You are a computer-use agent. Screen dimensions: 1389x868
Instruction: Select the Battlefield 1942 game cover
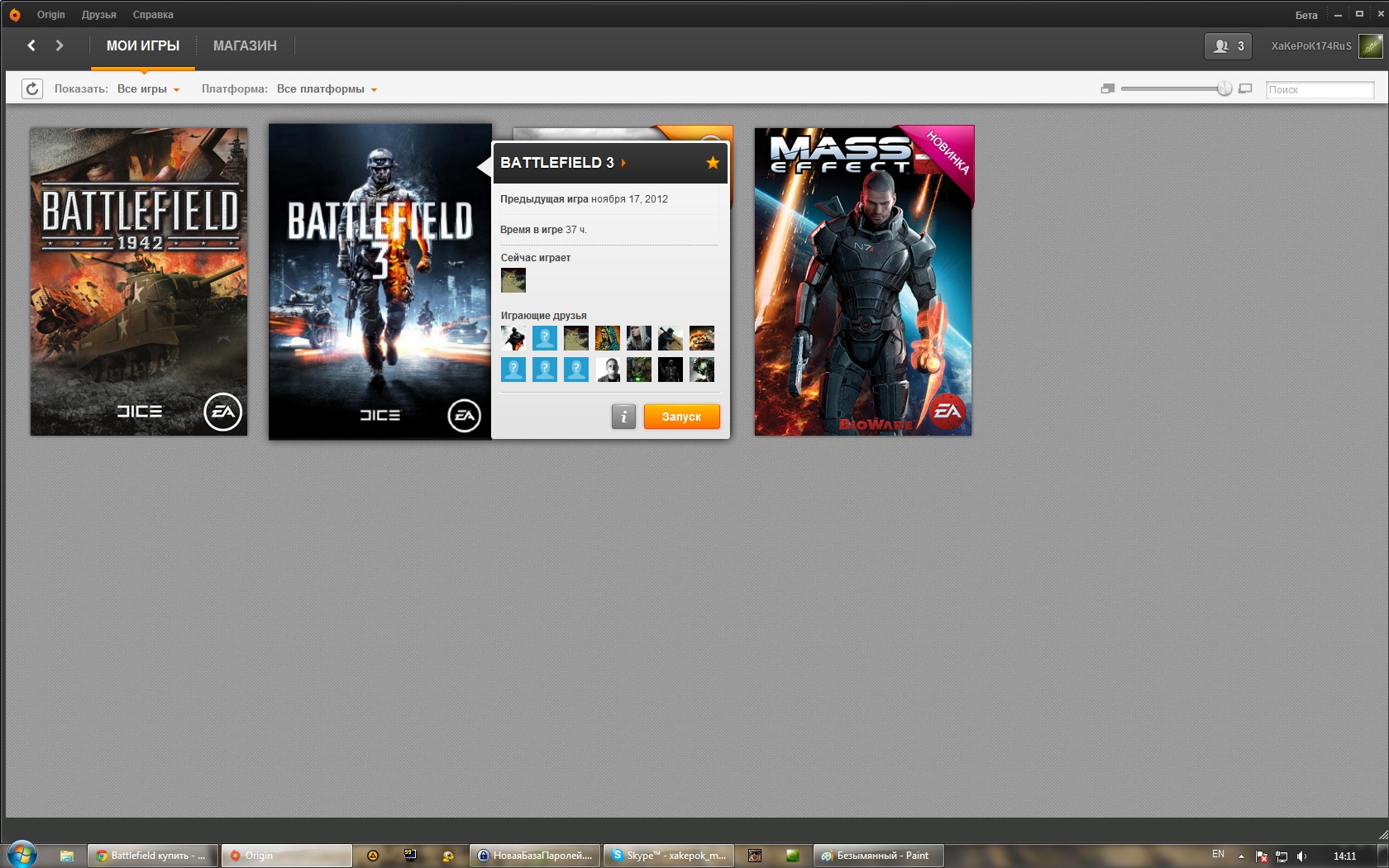coord(139,281)
